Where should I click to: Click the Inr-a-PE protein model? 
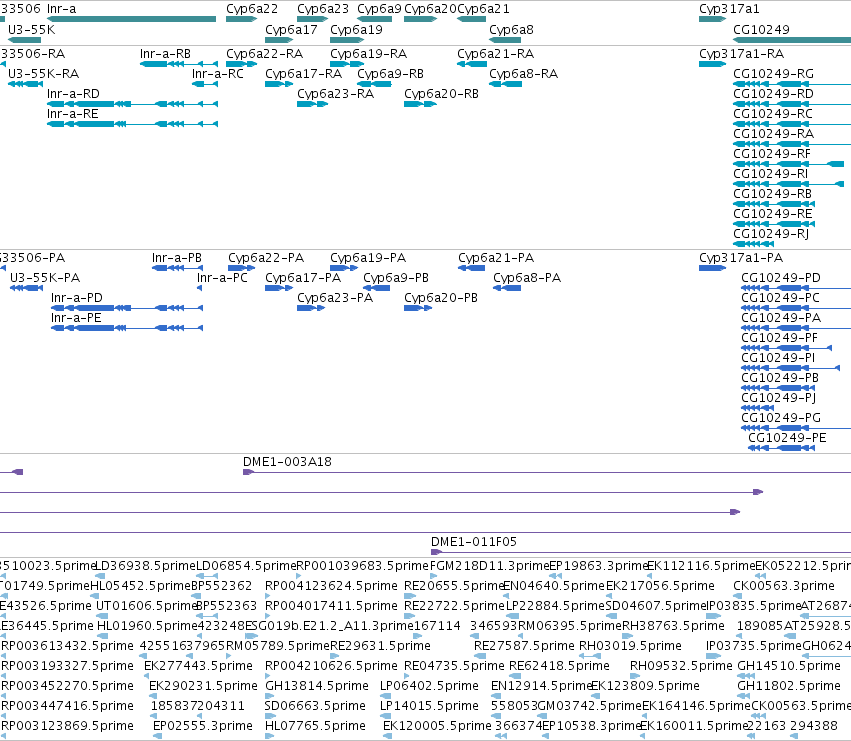coord(127,328)
